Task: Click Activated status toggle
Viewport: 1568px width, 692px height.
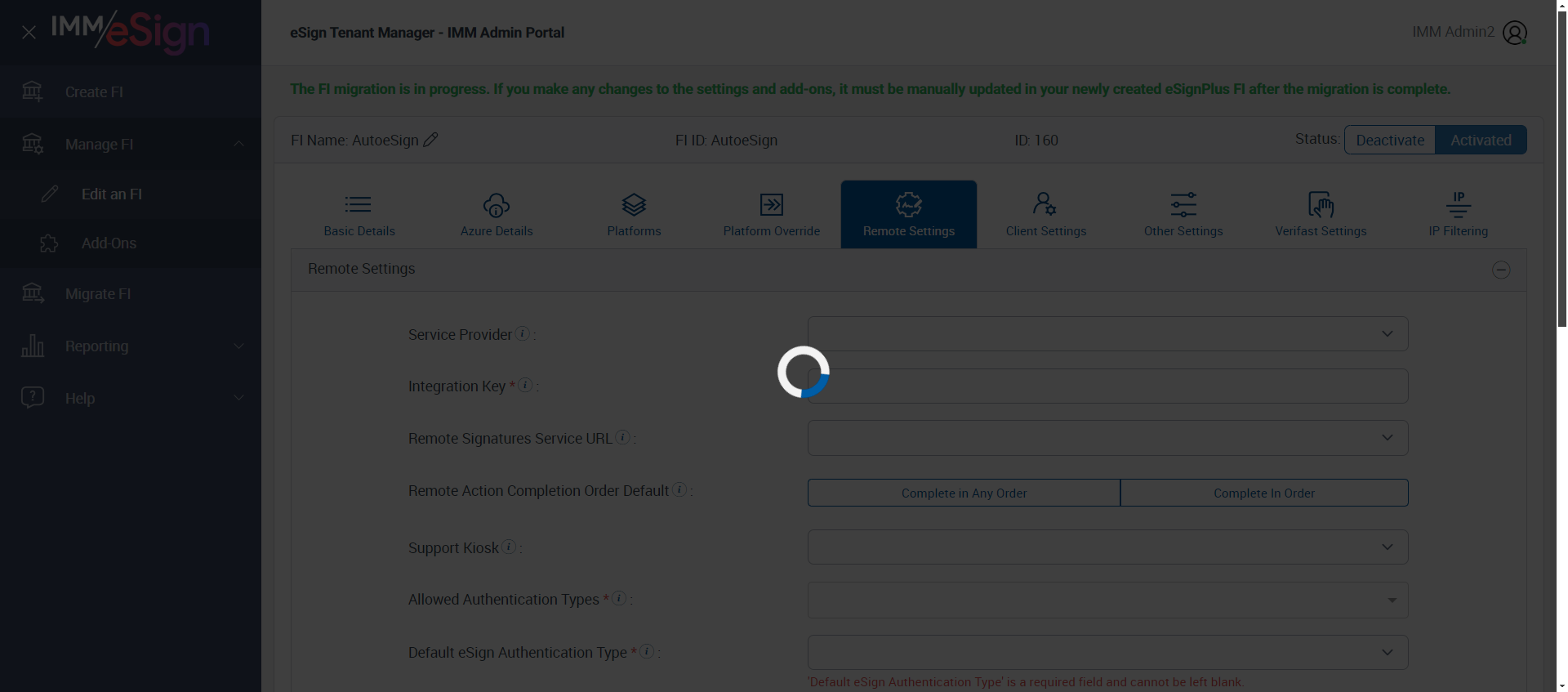Action: [1481, 140]
